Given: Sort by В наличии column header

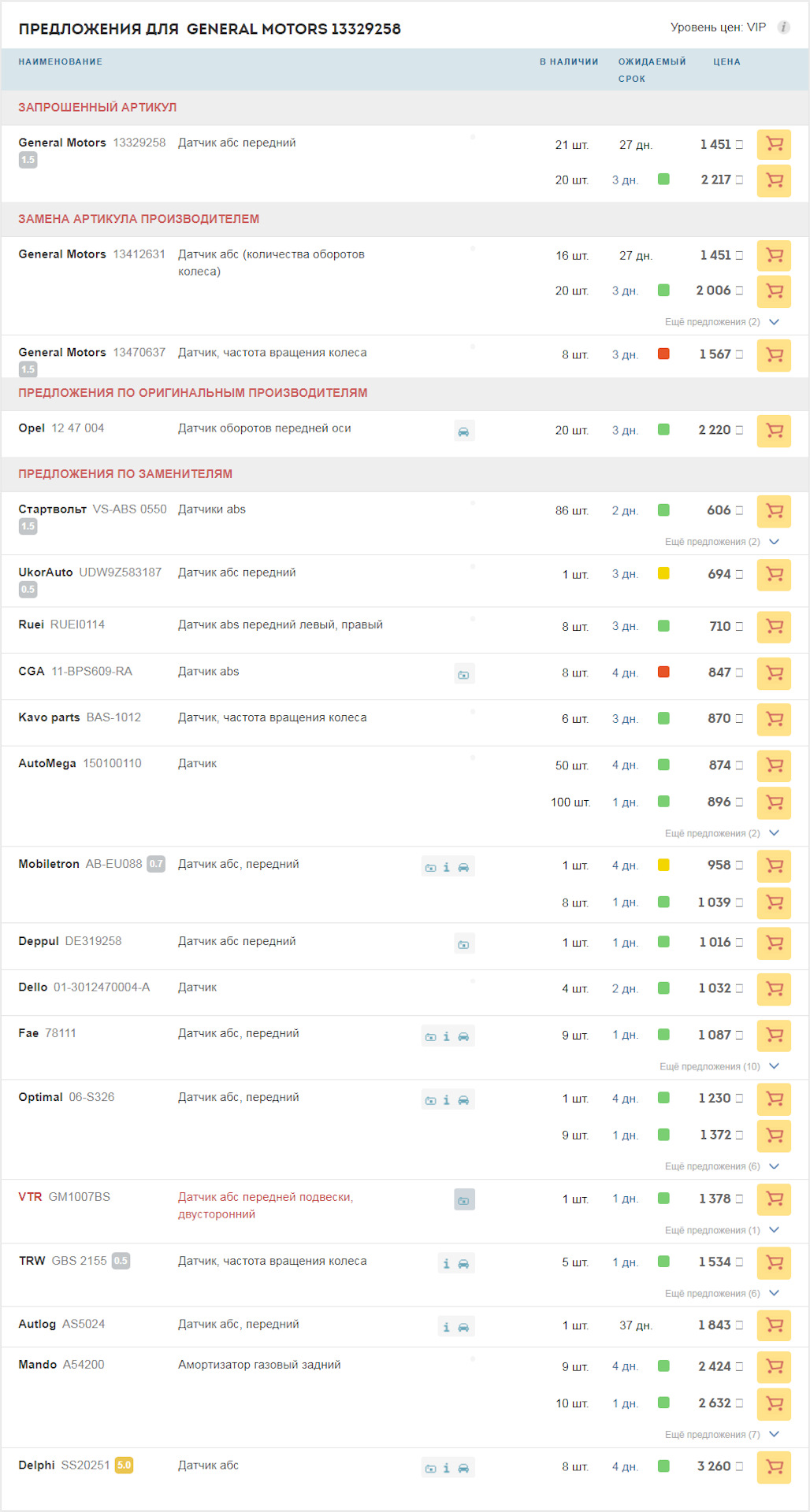Looking at the screenshot, I should click(569, 61).
